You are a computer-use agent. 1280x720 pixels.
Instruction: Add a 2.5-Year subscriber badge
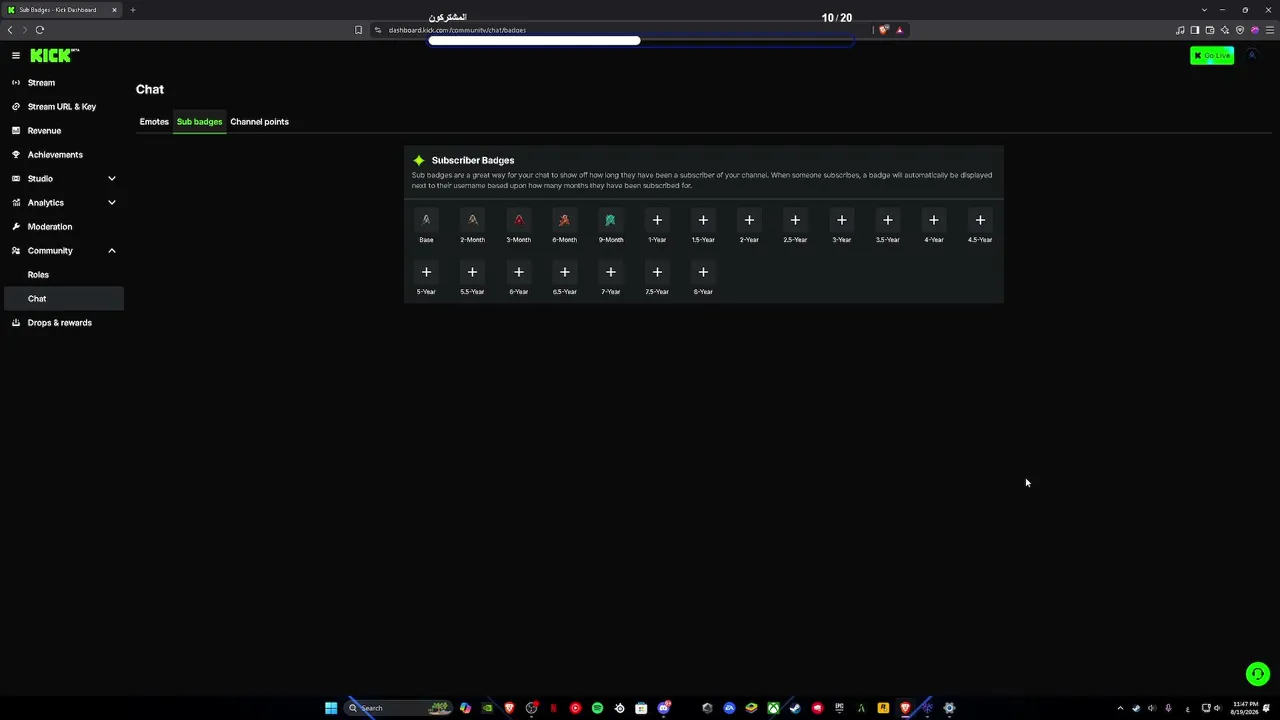point(795,220)
